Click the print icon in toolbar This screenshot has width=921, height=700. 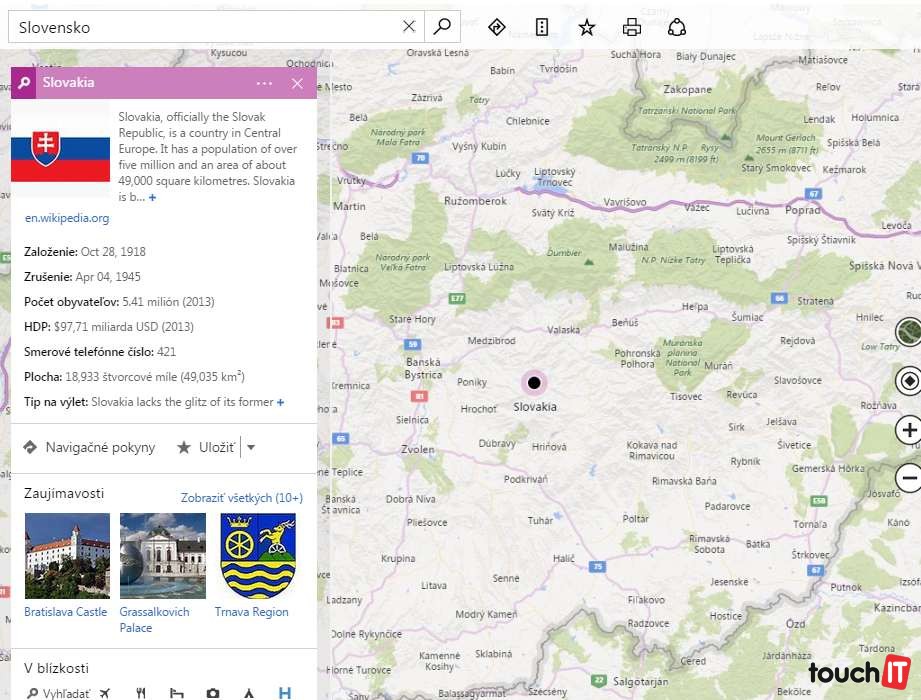(632, 27)
